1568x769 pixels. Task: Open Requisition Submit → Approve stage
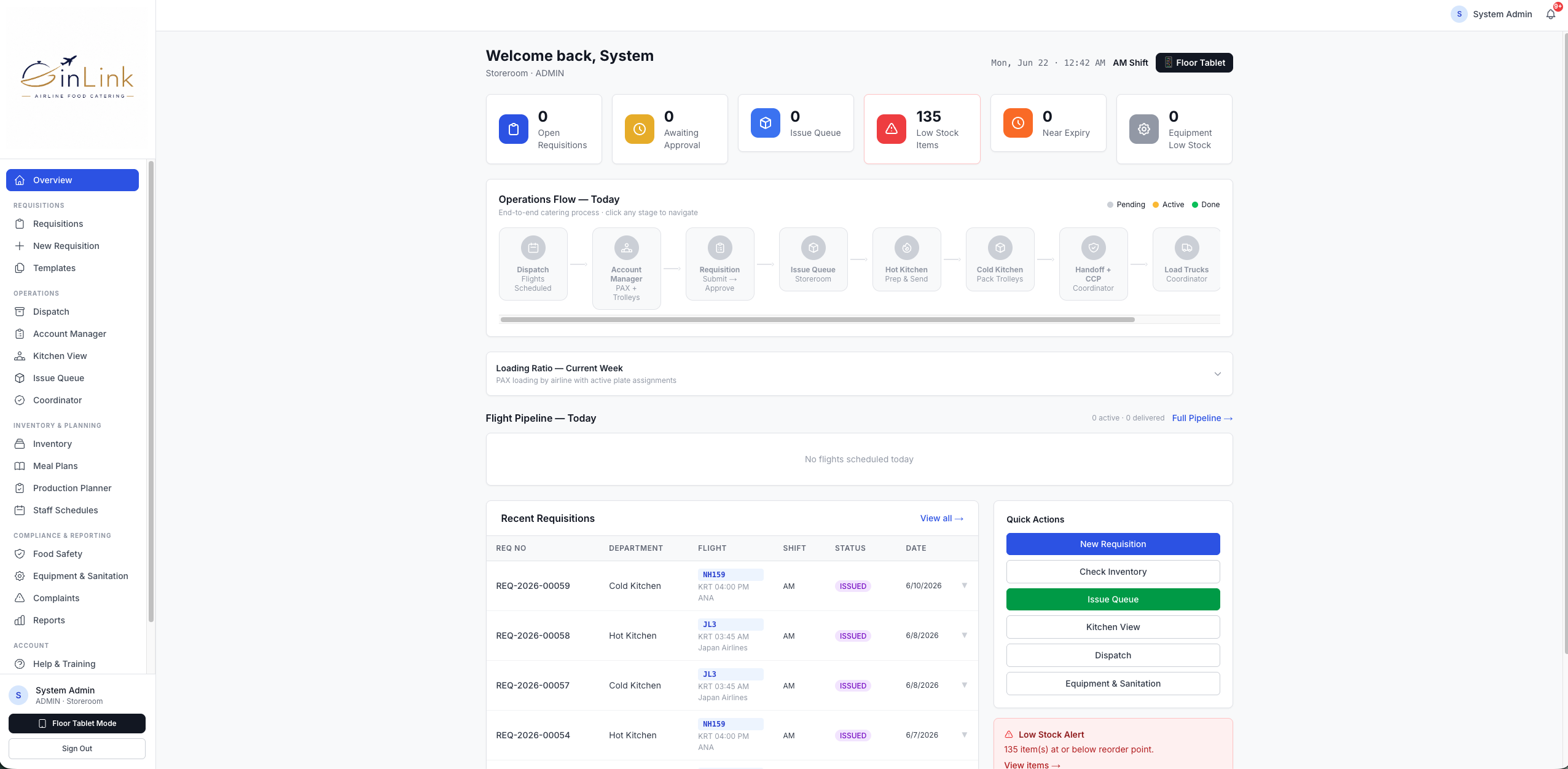(719, 264)
